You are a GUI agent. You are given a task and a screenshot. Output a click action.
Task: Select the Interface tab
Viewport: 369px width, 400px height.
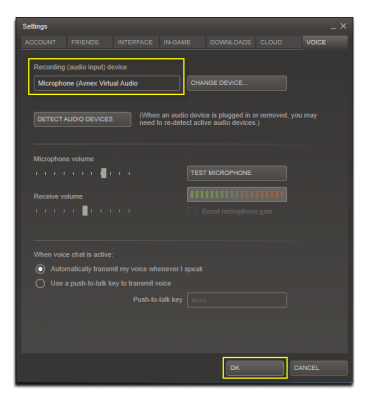(136, 43)
